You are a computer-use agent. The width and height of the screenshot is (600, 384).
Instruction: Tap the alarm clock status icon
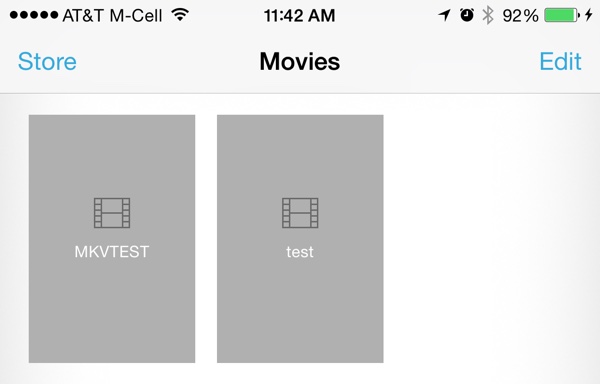[467, 15]
